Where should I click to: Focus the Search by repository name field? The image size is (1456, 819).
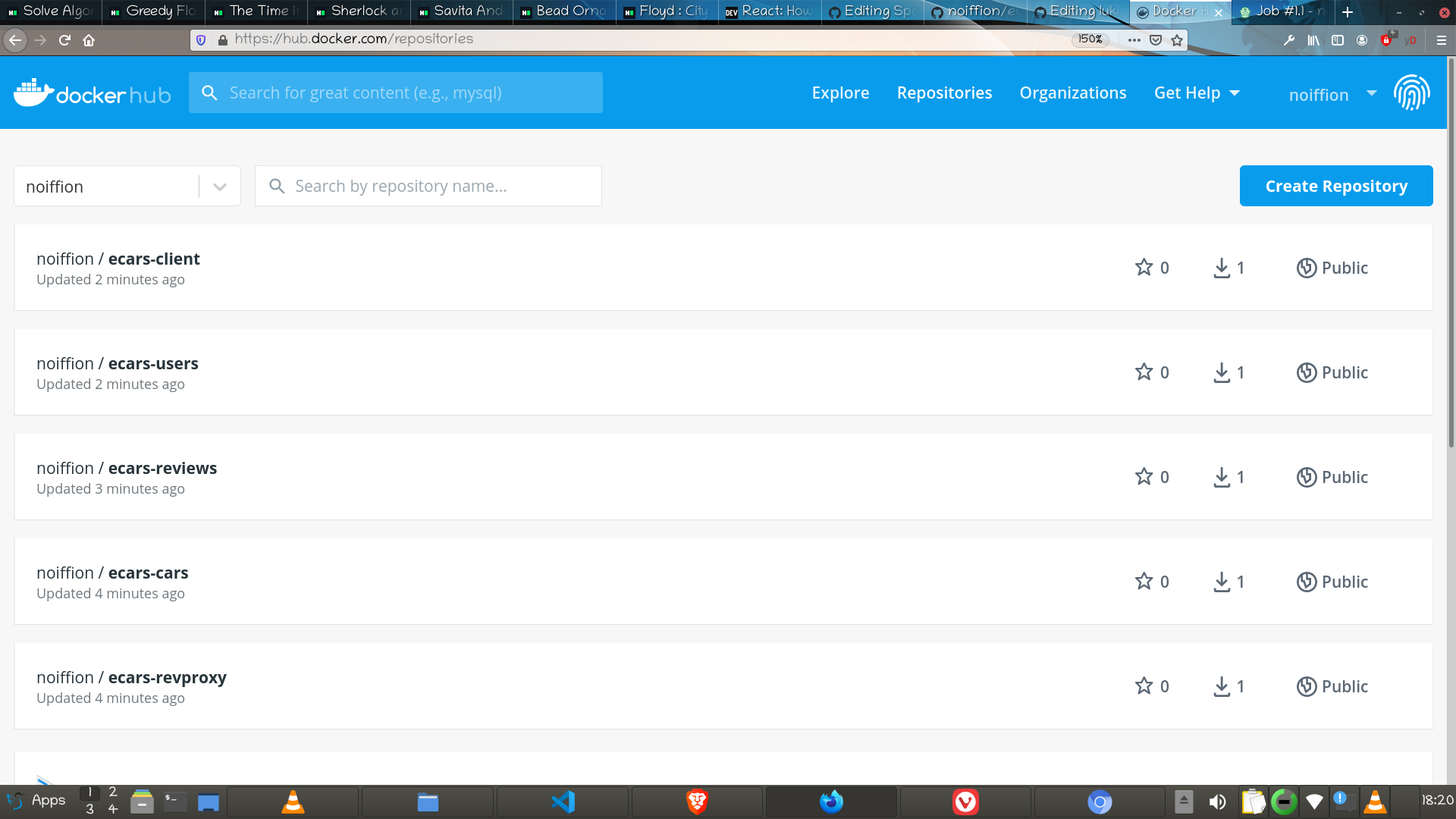(x=428, y=186)
